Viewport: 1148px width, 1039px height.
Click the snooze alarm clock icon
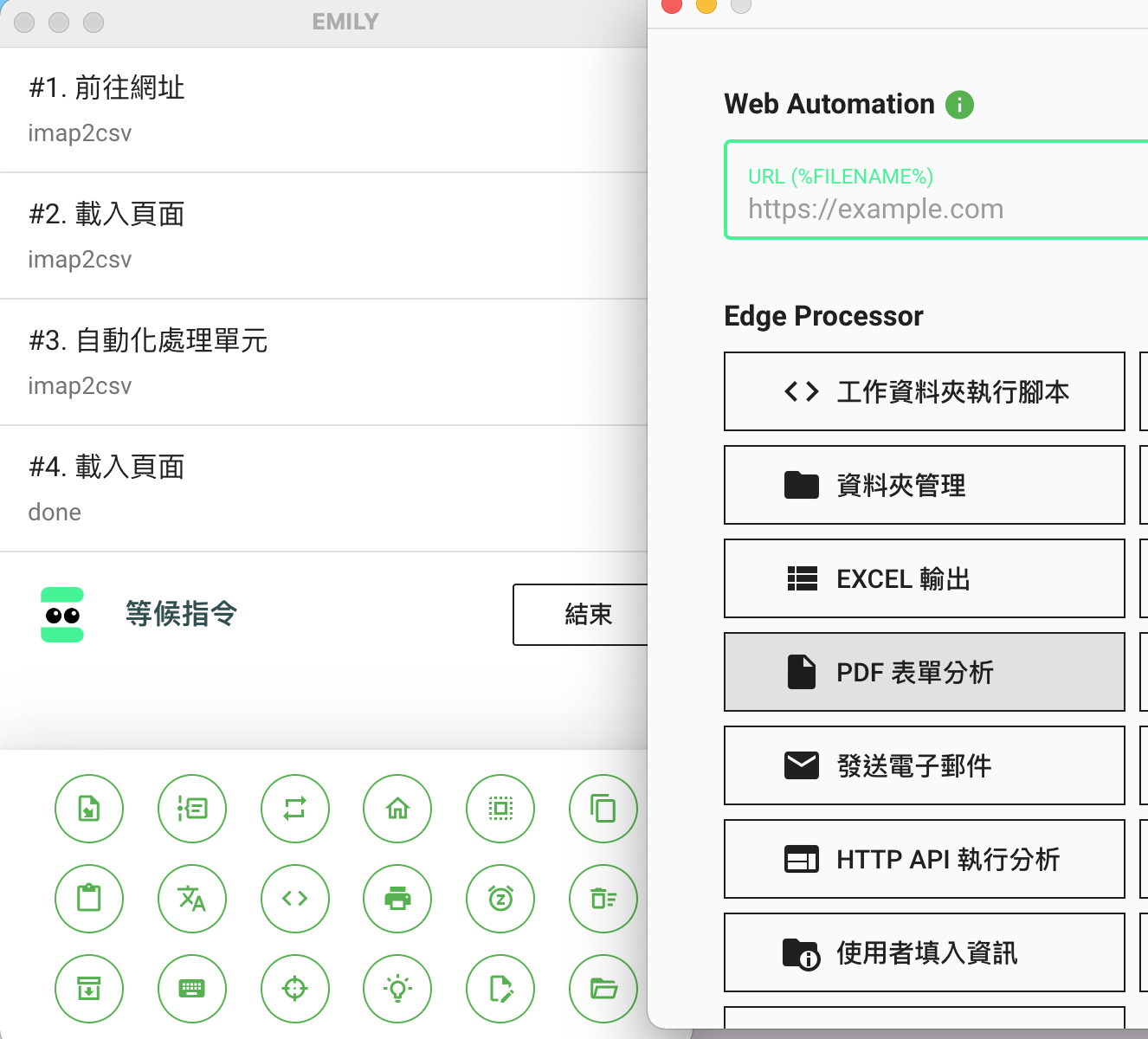(x=500, y=899)
